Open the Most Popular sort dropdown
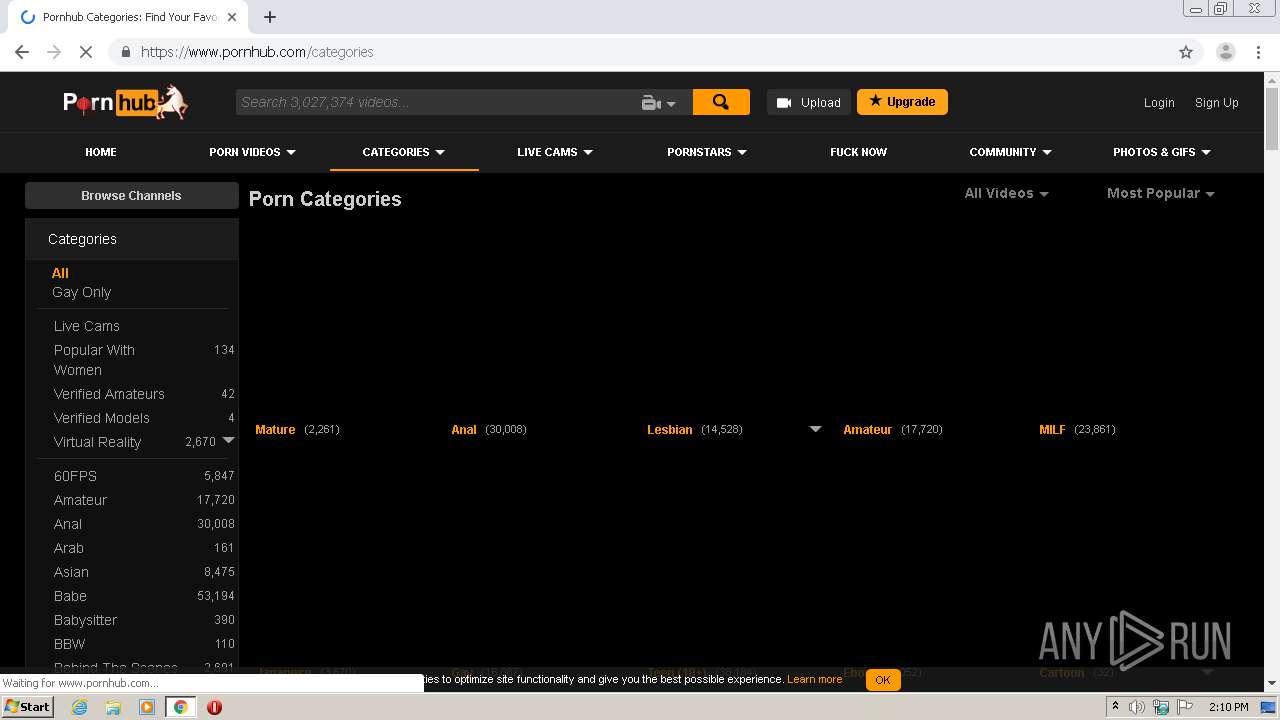This screenshot has width=1280, height=720. coord(1160,193)
